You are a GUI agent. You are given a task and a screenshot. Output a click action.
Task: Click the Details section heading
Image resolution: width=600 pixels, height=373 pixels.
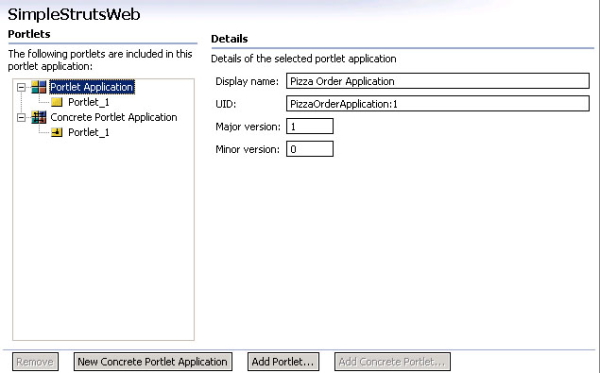230,39
